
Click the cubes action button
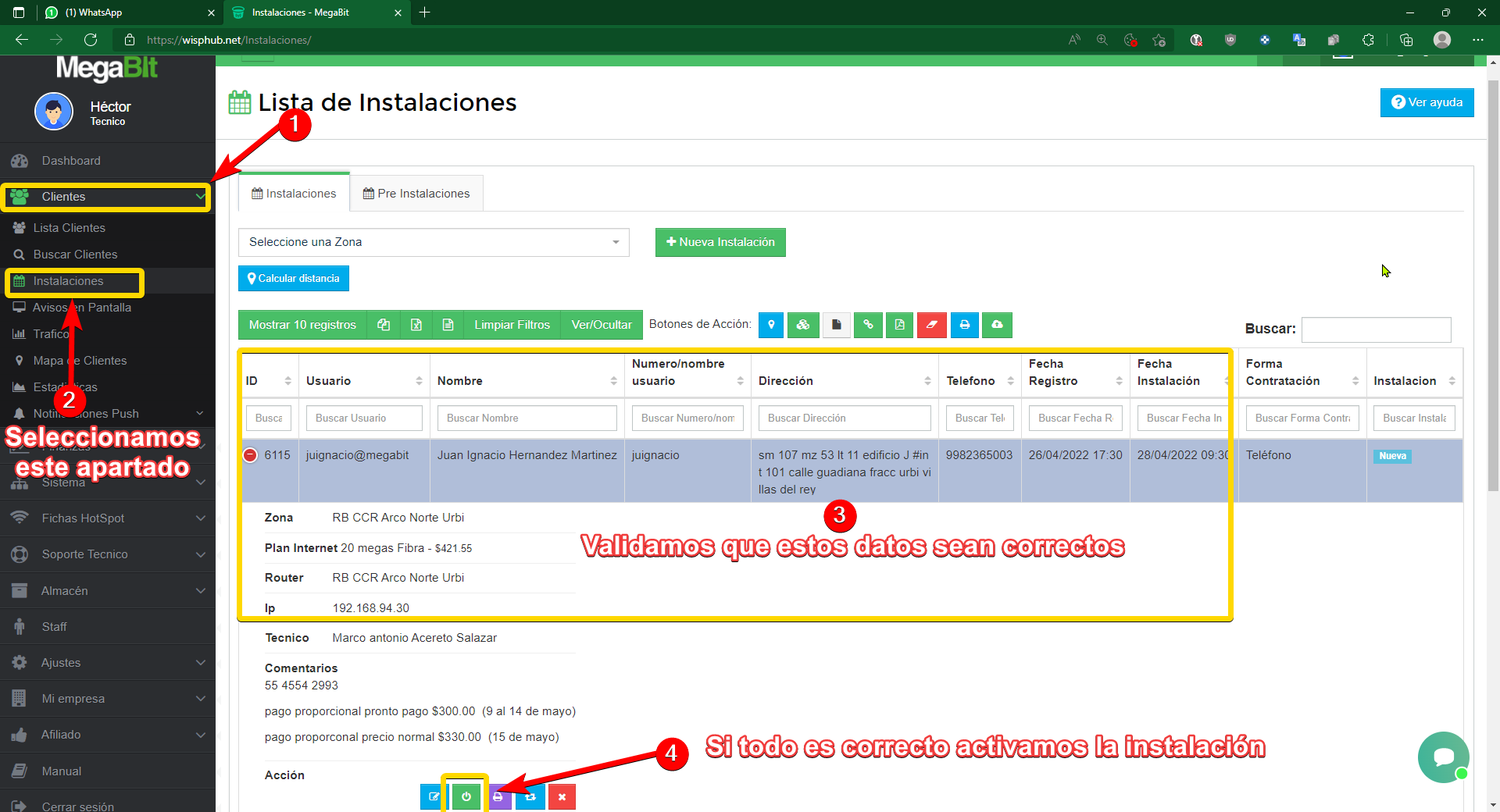click(x=803, y=325)
